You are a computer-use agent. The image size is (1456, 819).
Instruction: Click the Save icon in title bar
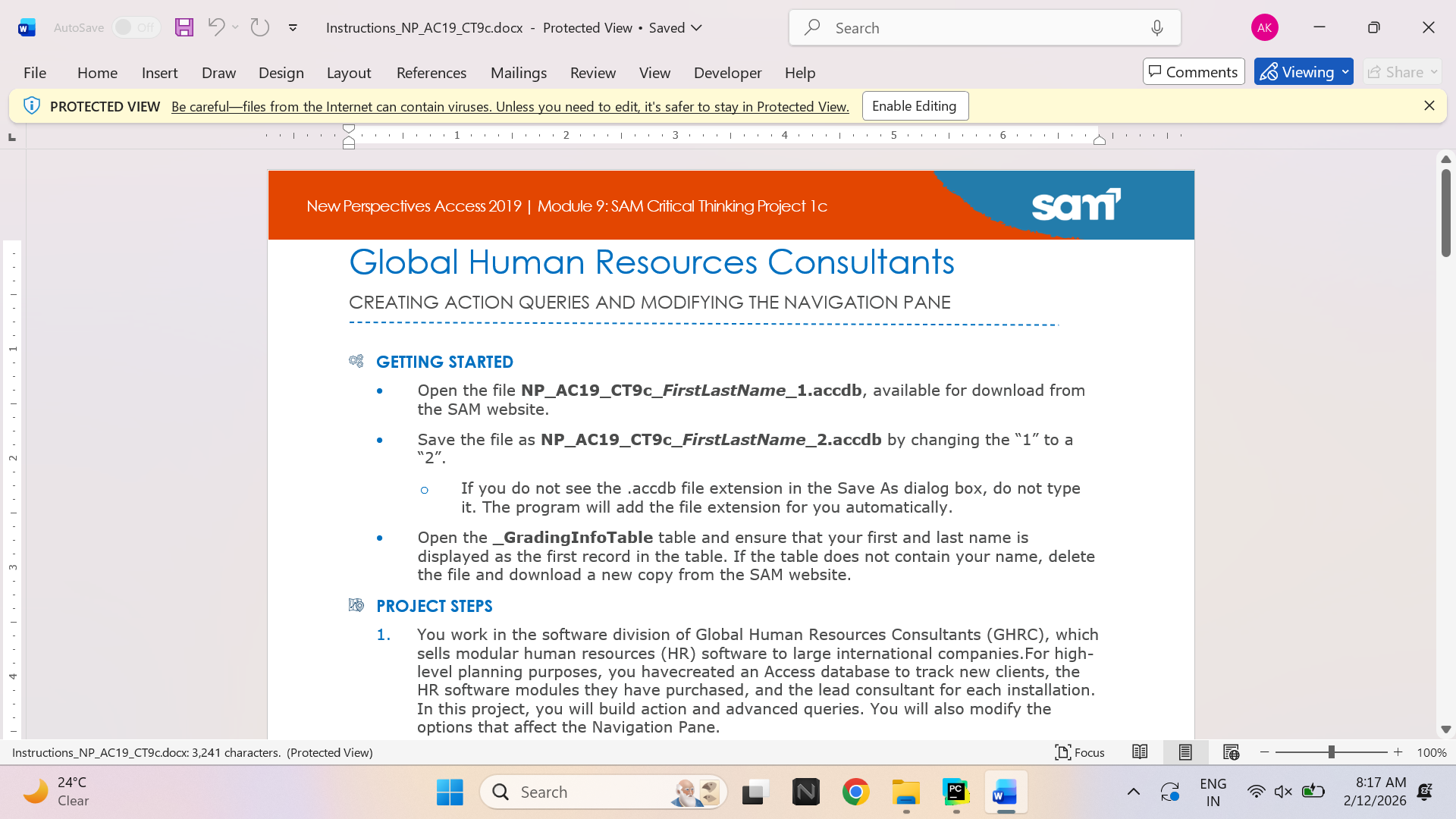pos(184,28)
